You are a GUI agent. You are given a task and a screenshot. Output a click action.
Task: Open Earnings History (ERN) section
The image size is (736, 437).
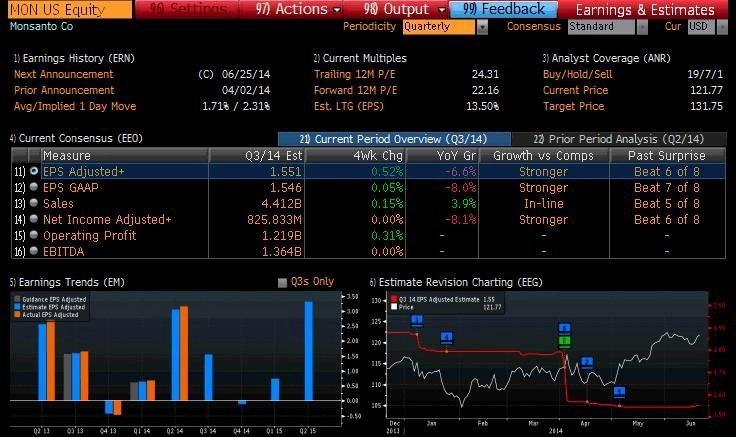(x=74, y=58)
